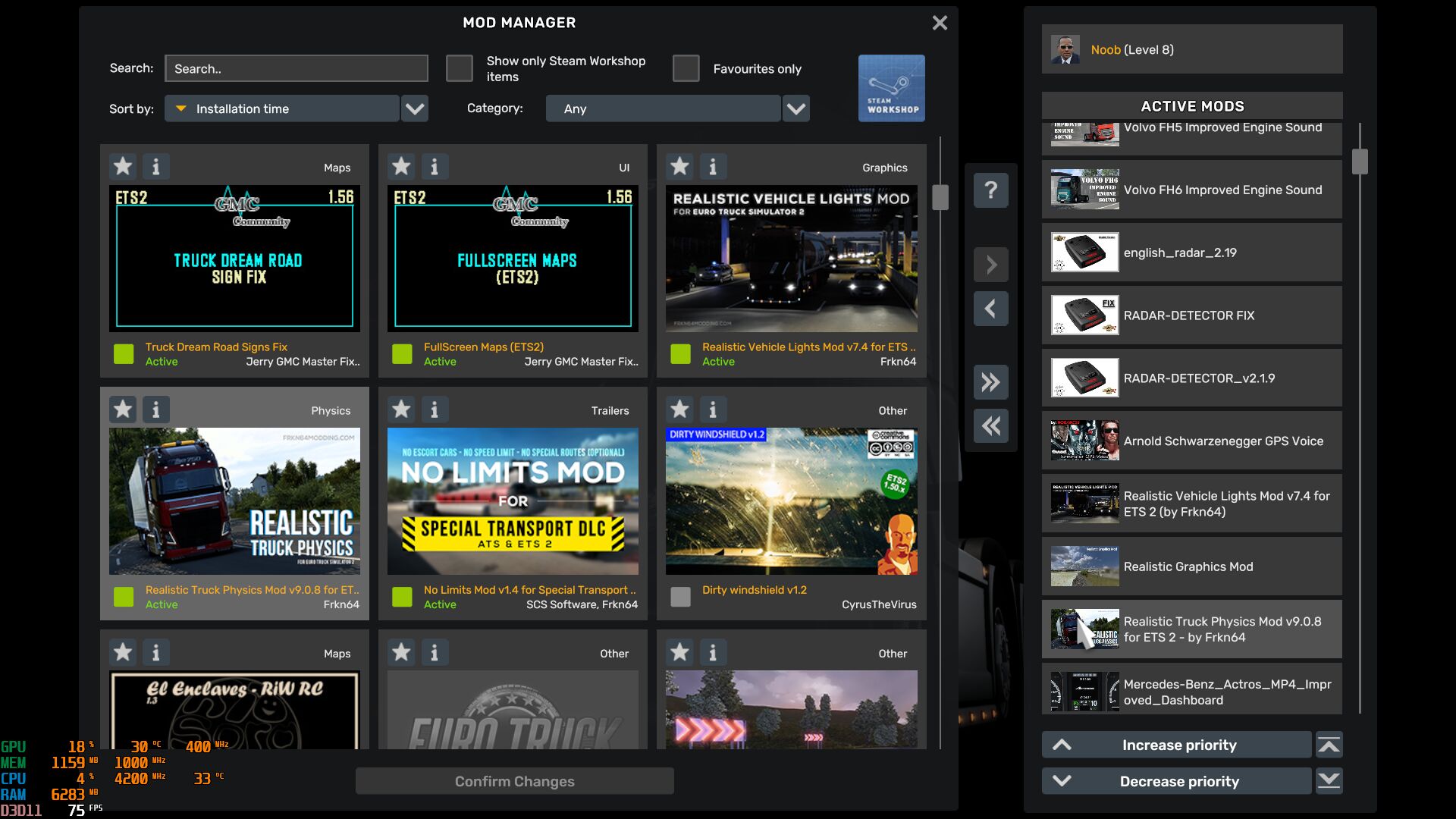Toggle sort order triangle beside Installation time

click(180, 108)
